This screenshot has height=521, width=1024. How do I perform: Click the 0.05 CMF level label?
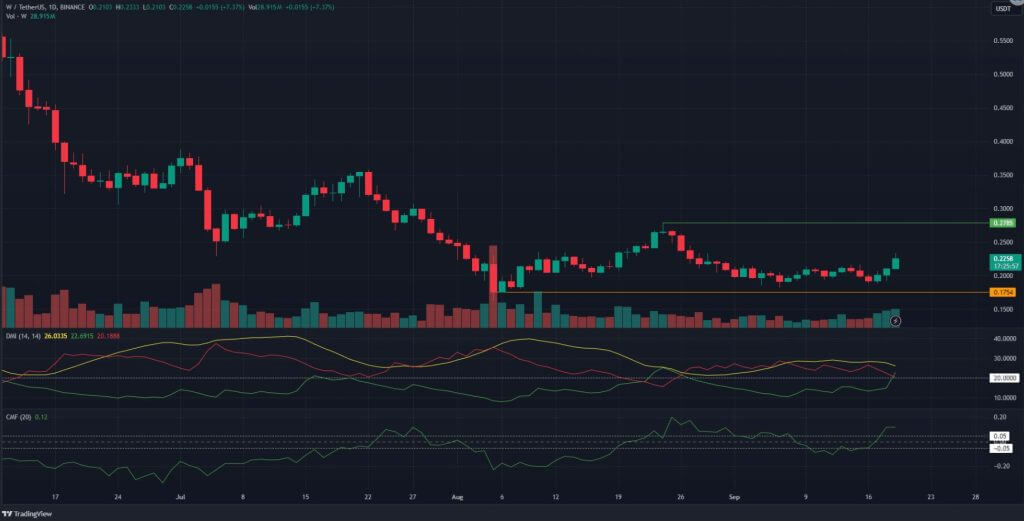pyautogui.click(x=1000, y=436)
